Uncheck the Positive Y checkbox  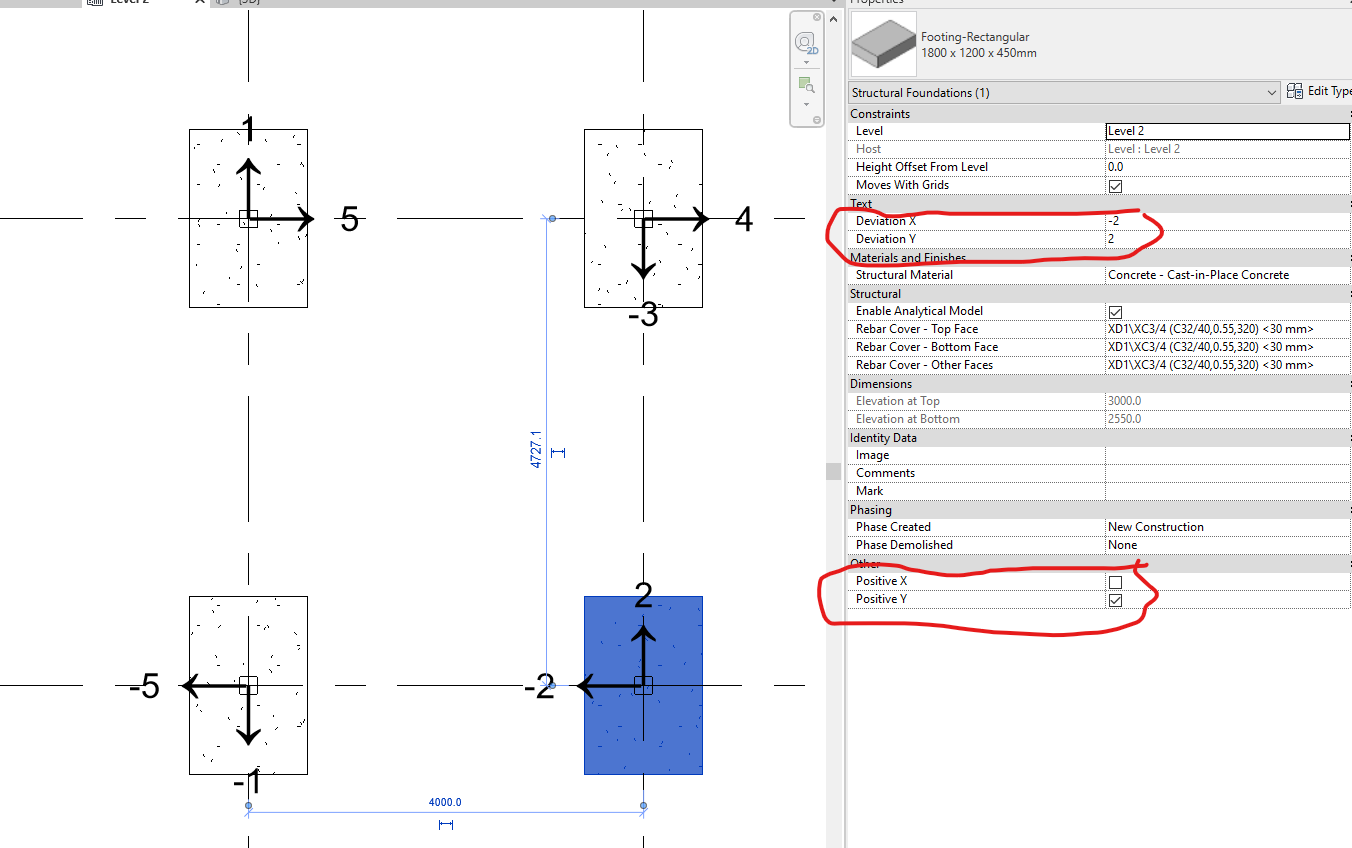[x=1114, y=599]
